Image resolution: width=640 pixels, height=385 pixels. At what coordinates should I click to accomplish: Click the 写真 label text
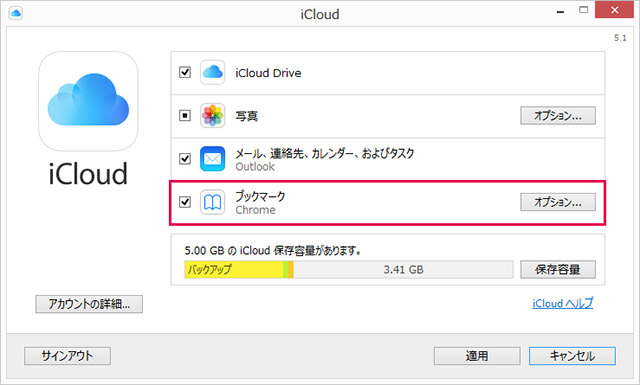click(x=247, y=116)
